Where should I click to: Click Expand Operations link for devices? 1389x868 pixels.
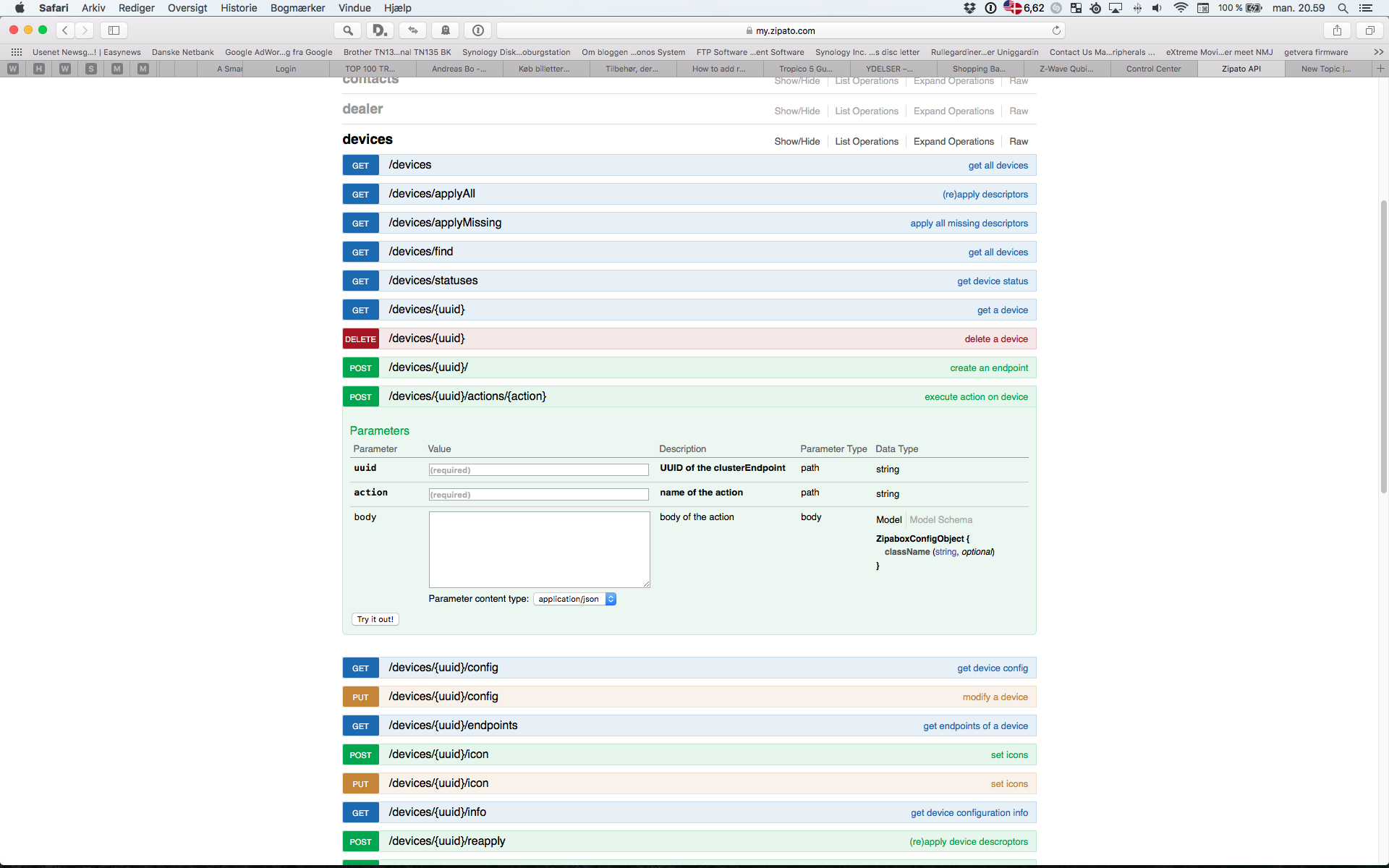point(953,141)
